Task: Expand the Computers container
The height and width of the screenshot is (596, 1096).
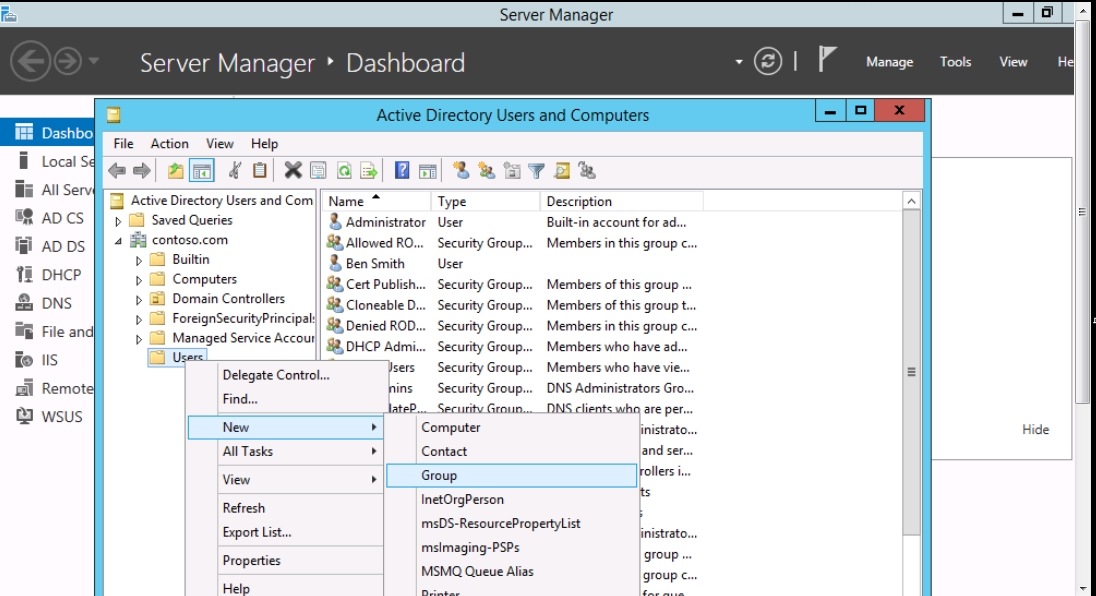Action: click(x=138, y=280)
